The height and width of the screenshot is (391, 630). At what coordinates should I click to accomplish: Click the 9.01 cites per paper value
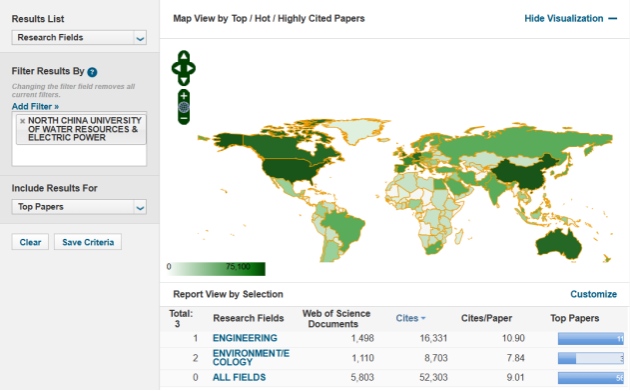click(x=515, y=378)
